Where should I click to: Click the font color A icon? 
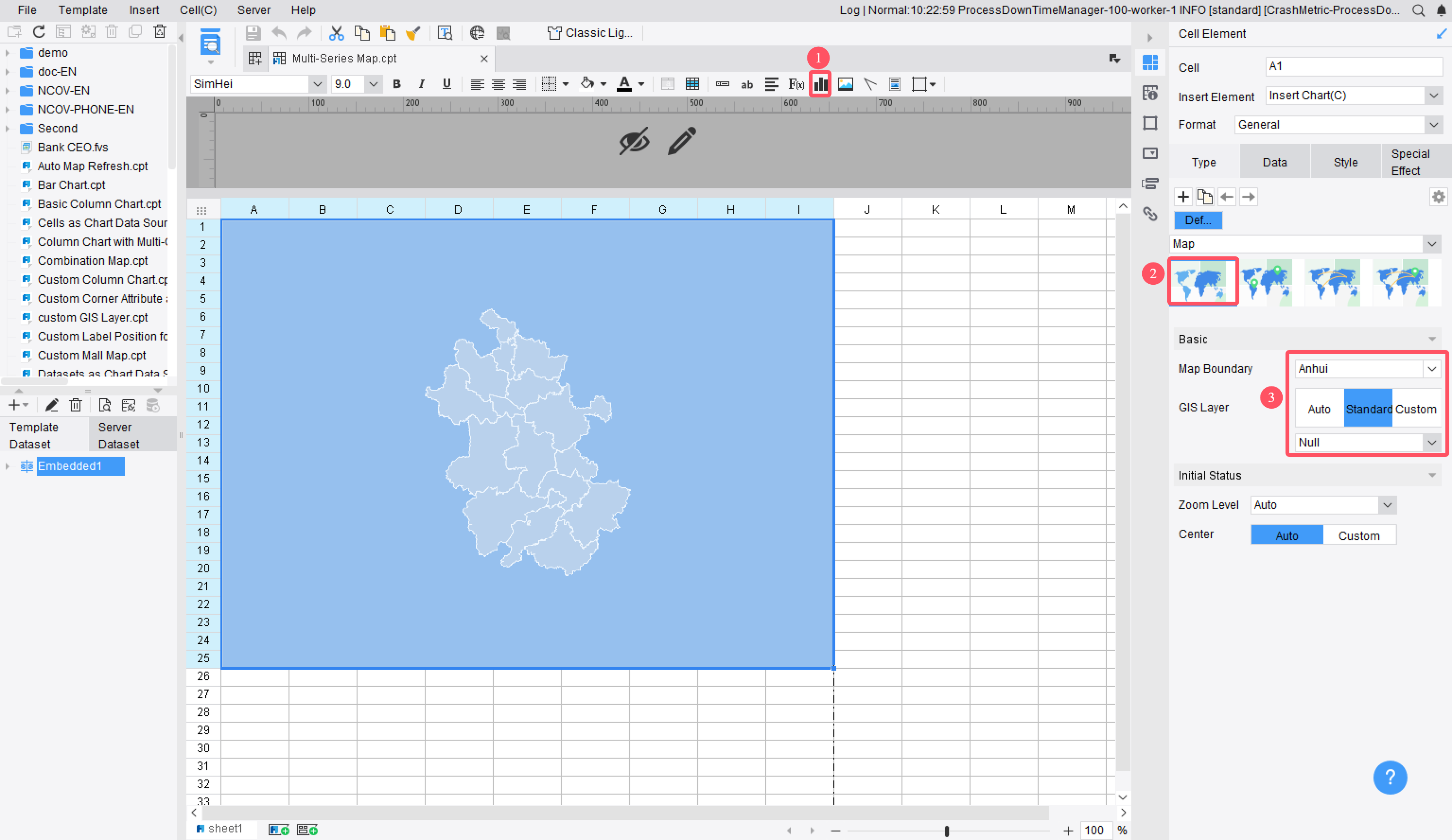pos(624,84)
